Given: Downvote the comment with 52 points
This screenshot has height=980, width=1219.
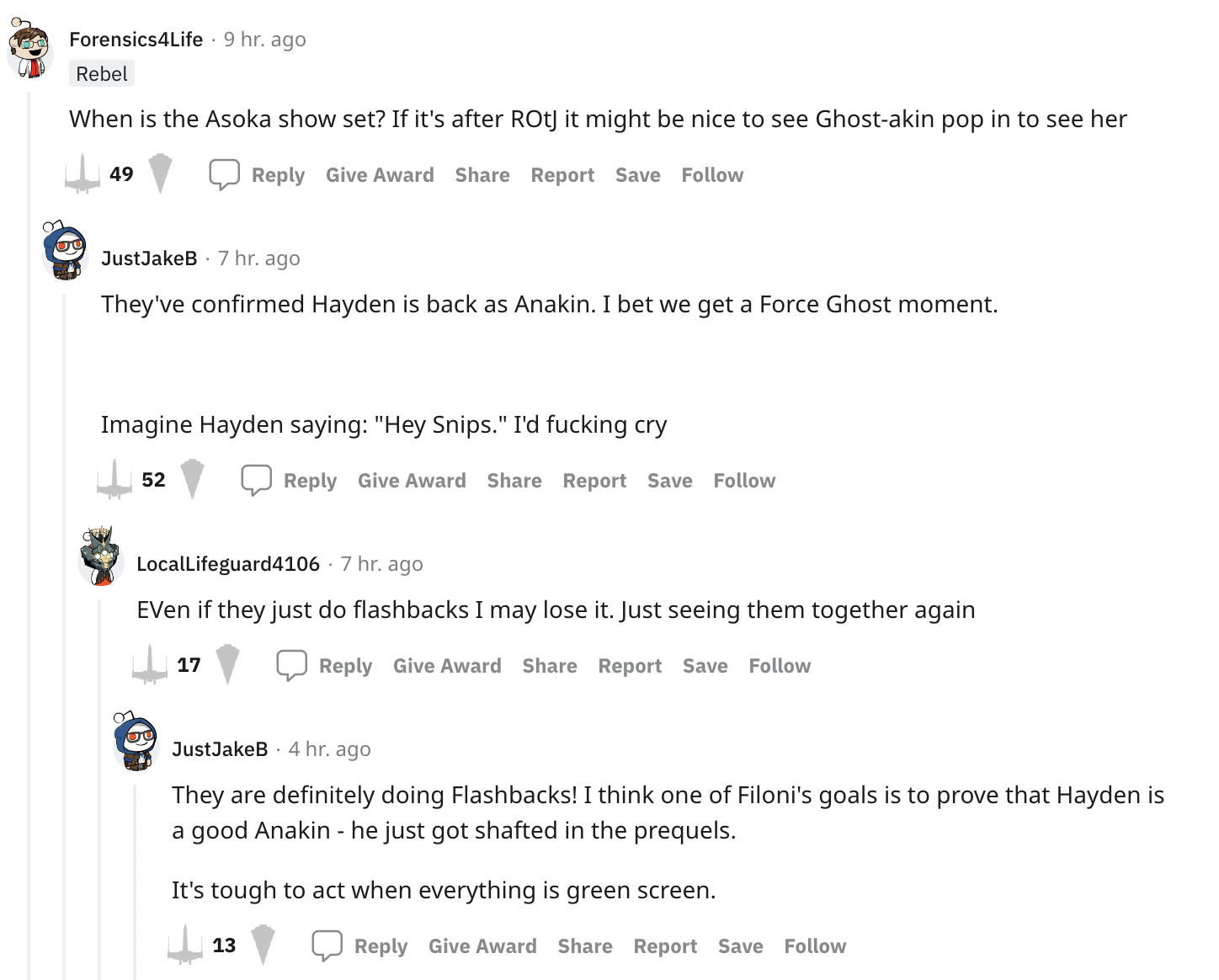Looking at the screenshot, I should coord(192,480).
